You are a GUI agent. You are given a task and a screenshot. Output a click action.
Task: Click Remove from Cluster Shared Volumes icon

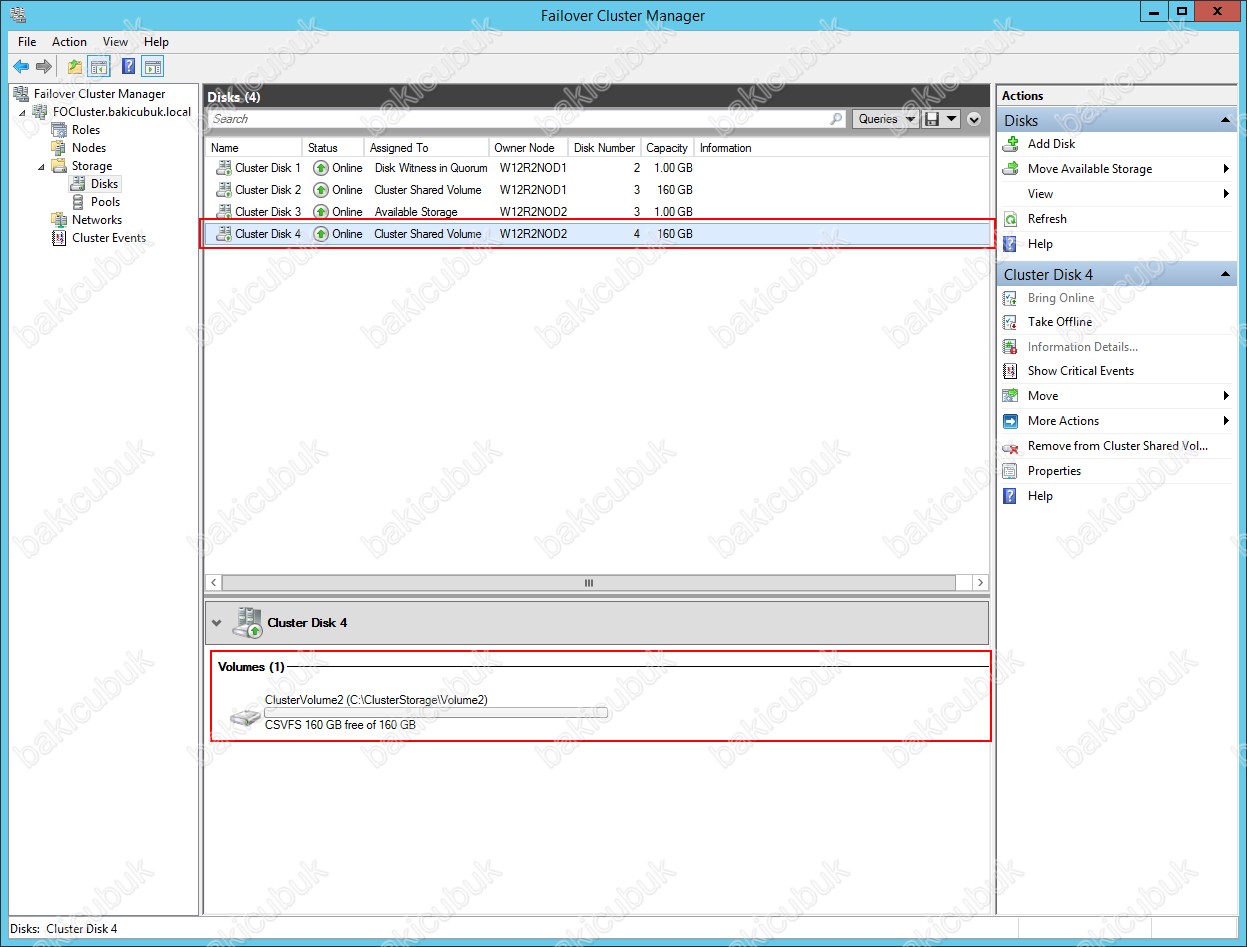pos(1011,446)
